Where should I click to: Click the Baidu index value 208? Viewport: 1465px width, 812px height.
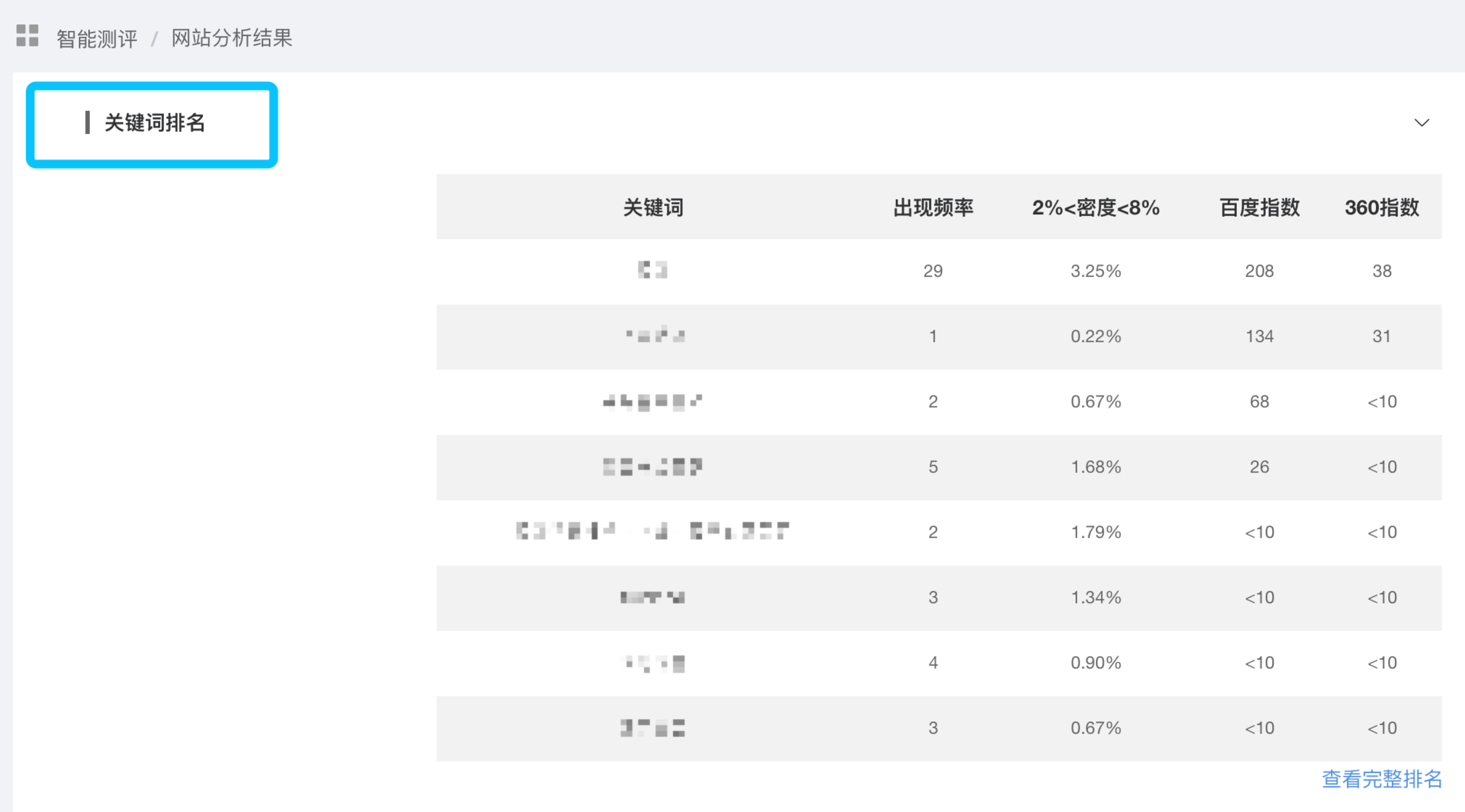(x=1259, y=271)
